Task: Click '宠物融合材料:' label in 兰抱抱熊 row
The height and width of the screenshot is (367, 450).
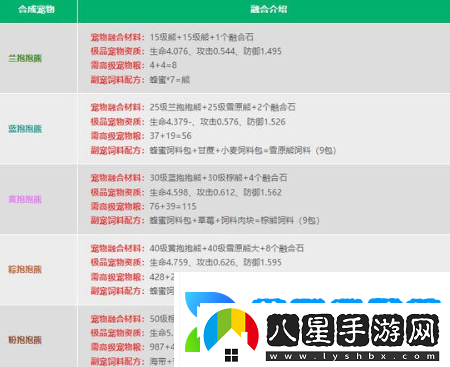Action: [118, 37]
